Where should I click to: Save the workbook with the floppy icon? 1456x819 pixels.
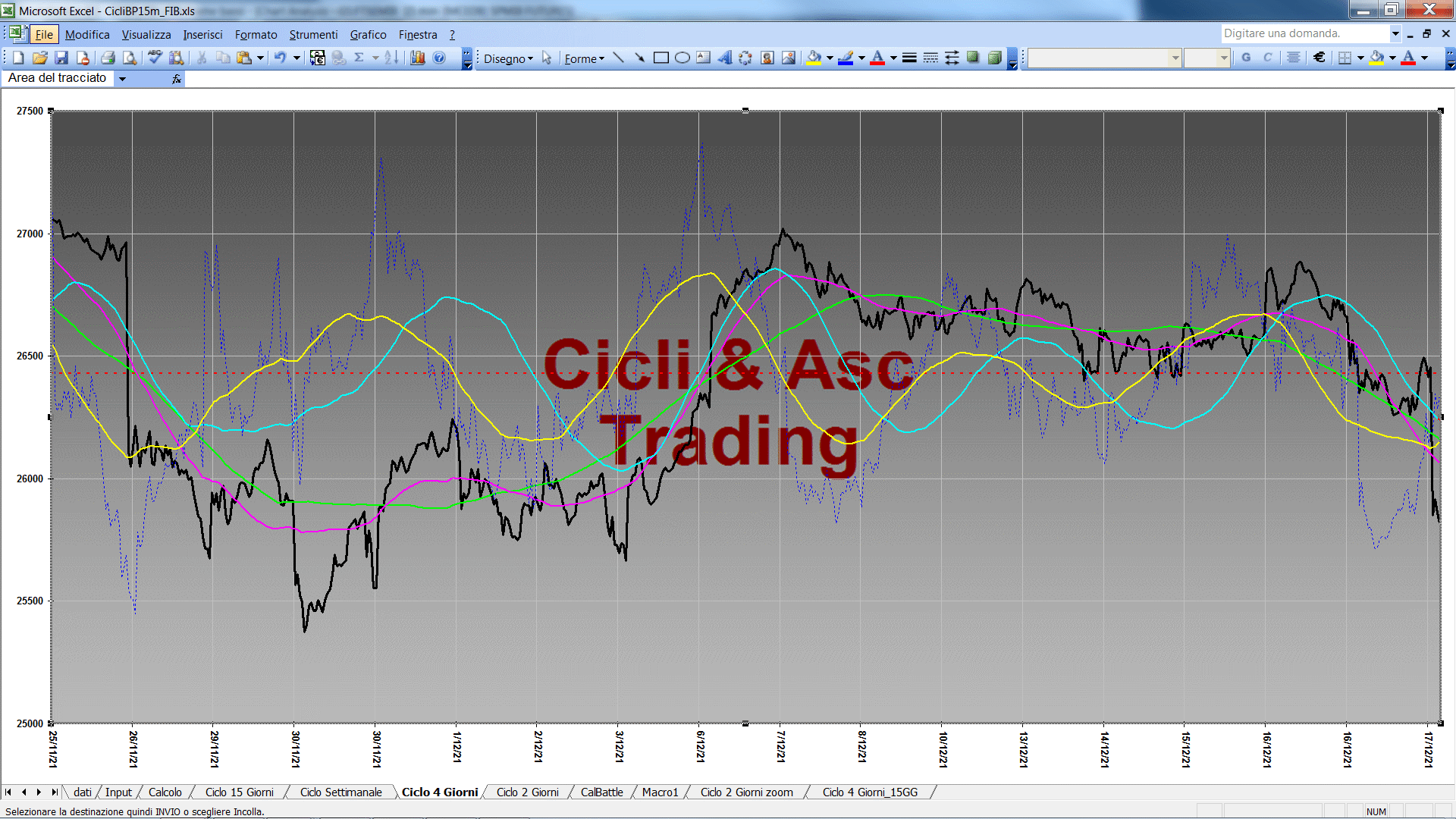coord(61,58)
